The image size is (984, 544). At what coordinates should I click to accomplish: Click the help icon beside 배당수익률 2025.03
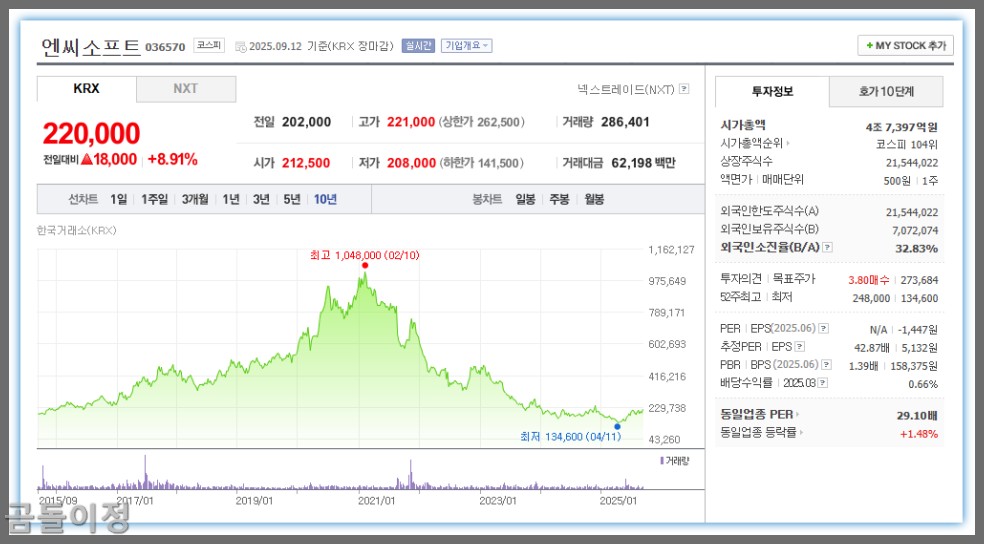pos(823,383)
